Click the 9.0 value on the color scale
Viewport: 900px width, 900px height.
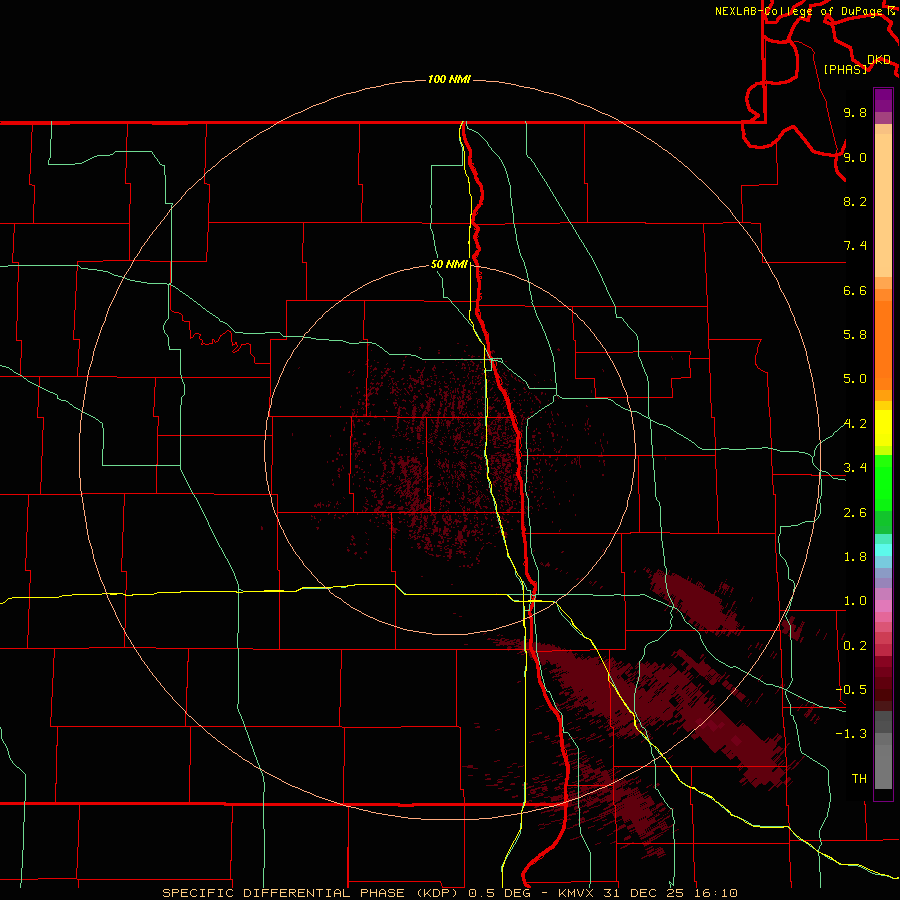[855, 157]
